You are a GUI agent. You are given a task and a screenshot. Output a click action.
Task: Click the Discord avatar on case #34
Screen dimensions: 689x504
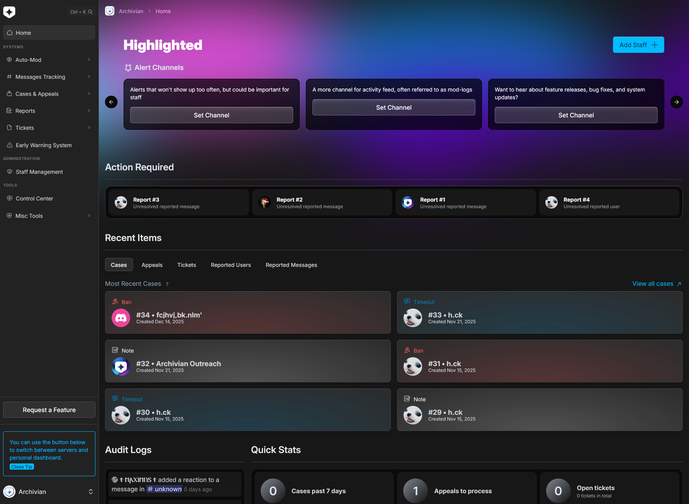(x=121, y=318)
